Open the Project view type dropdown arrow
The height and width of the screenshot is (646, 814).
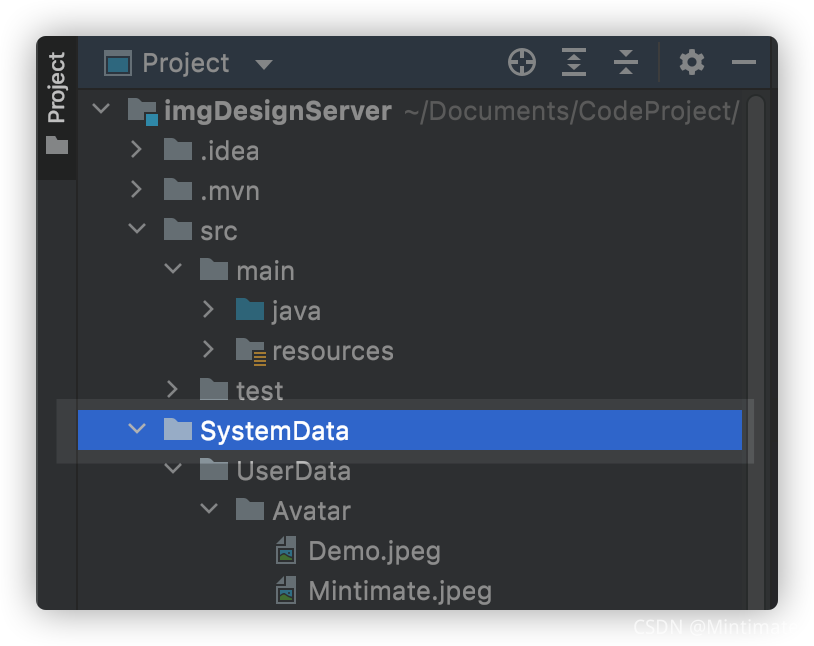264,64
